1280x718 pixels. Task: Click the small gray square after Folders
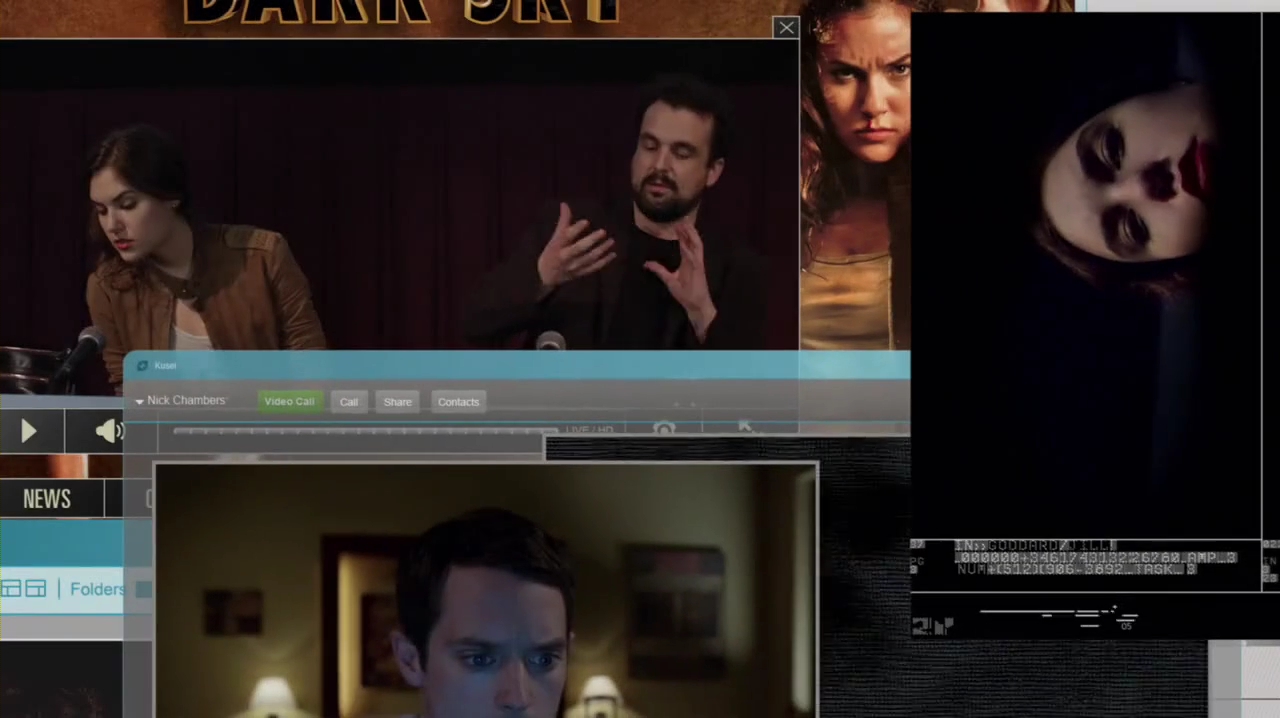point(143,590)
